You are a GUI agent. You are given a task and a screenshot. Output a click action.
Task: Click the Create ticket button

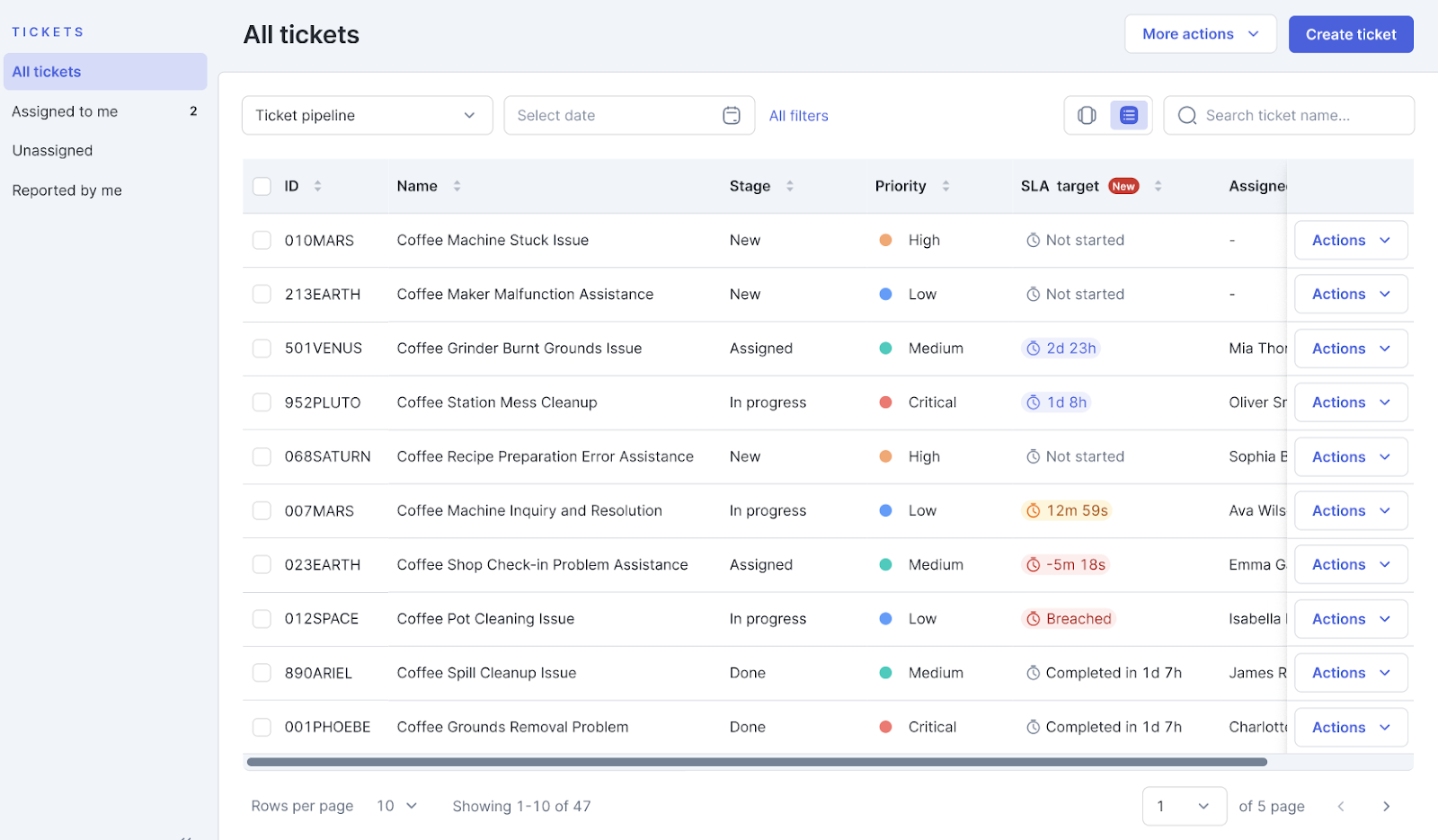(1350, 35)
